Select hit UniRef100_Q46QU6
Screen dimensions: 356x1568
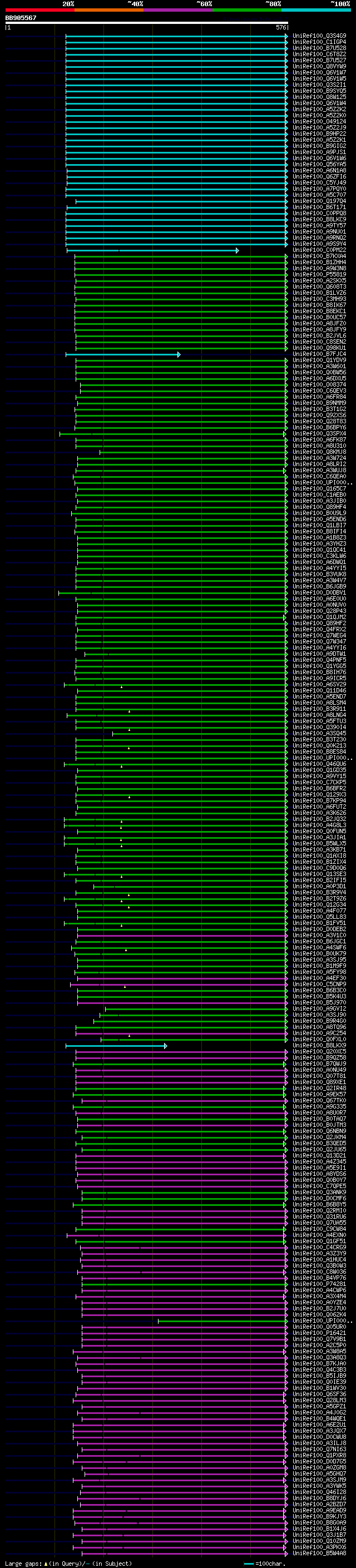(x=319, y=764)
